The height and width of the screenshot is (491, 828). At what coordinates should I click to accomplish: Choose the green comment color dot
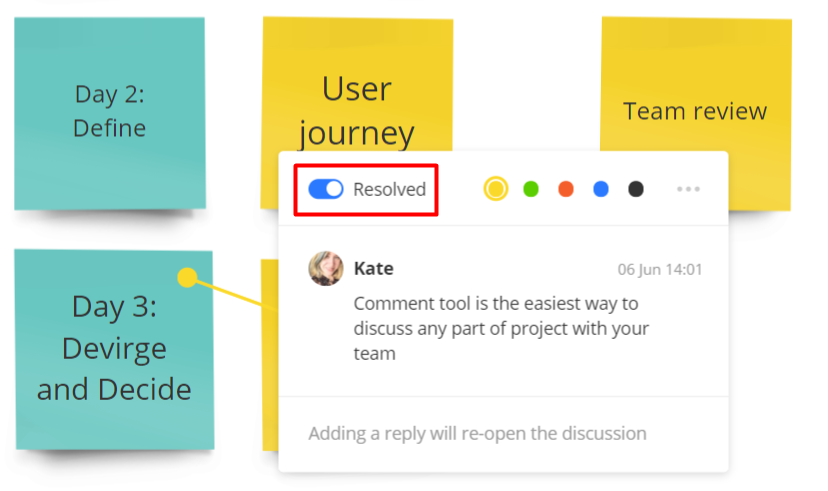[x=531, y=189]
